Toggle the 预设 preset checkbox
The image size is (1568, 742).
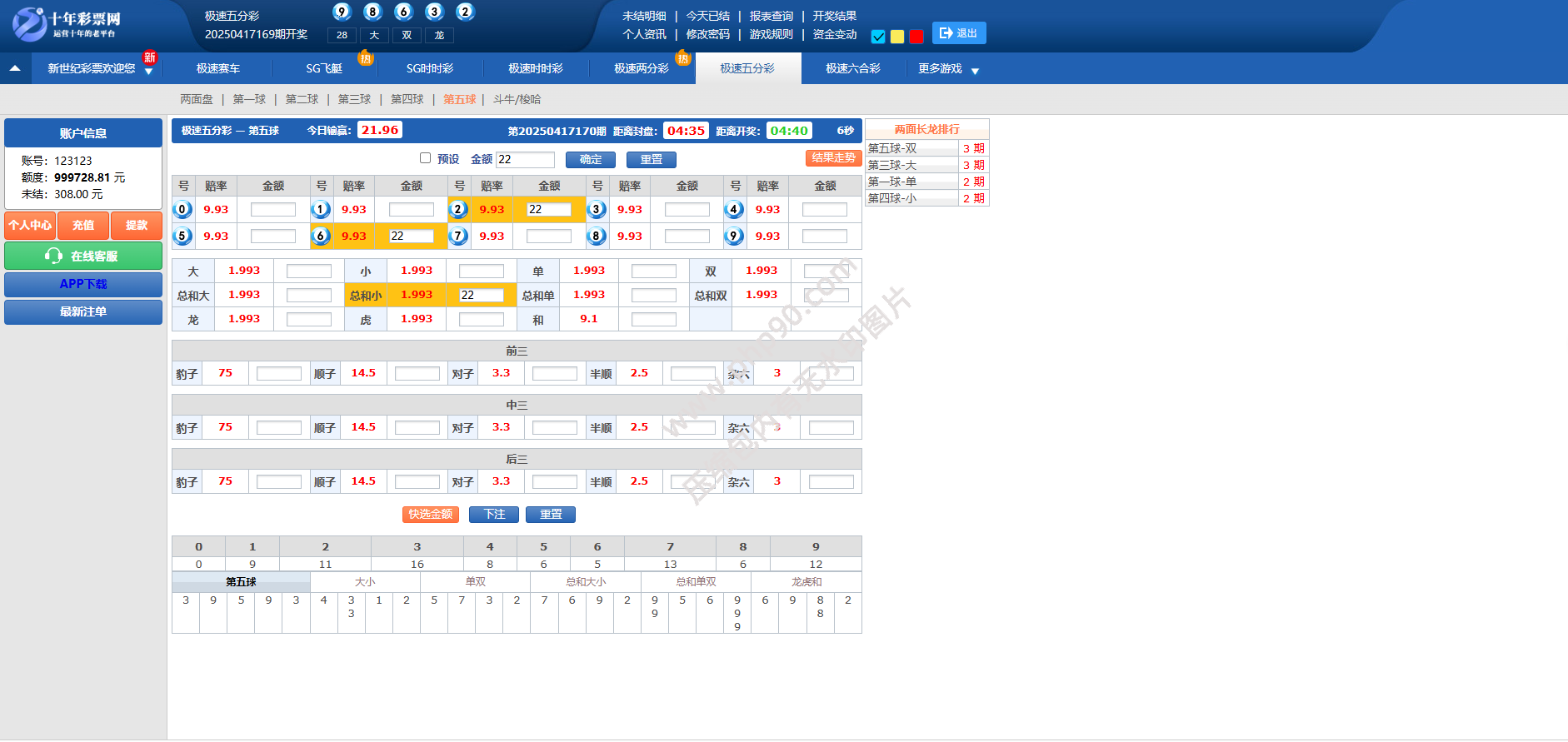click(425, 158)
